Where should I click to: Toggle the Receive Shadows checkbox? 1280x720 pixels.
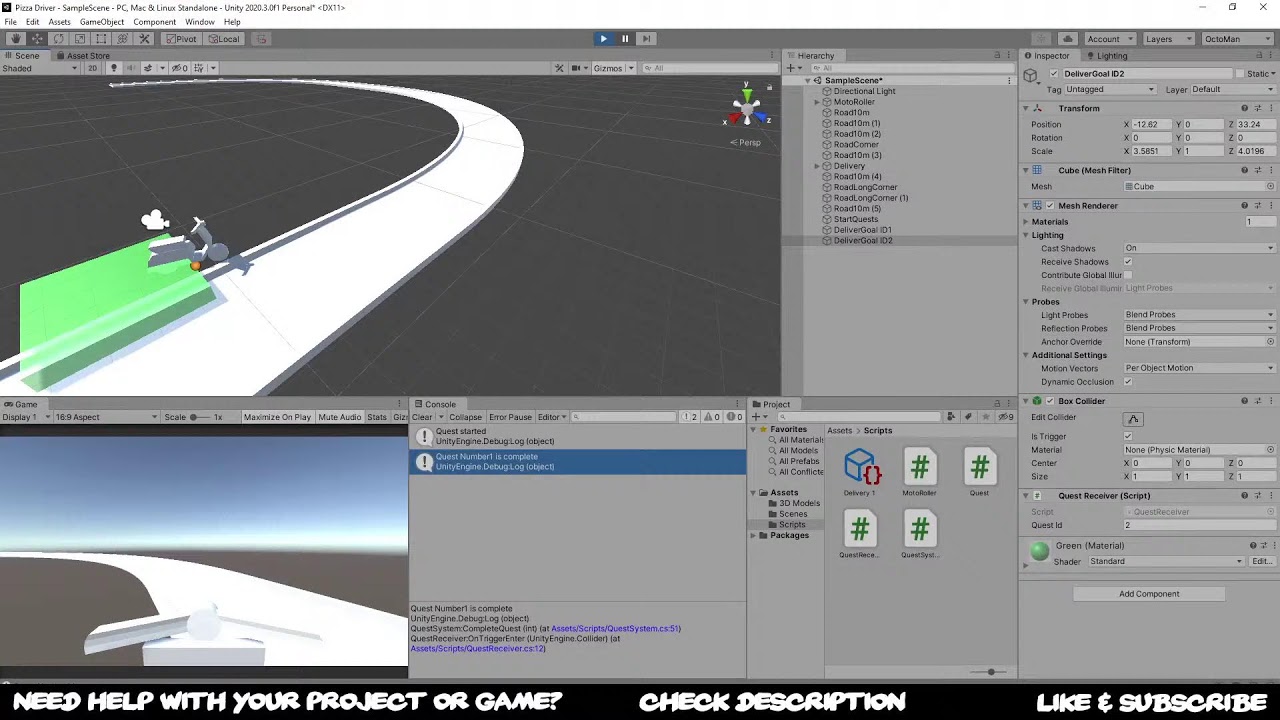click(1128, 262)
